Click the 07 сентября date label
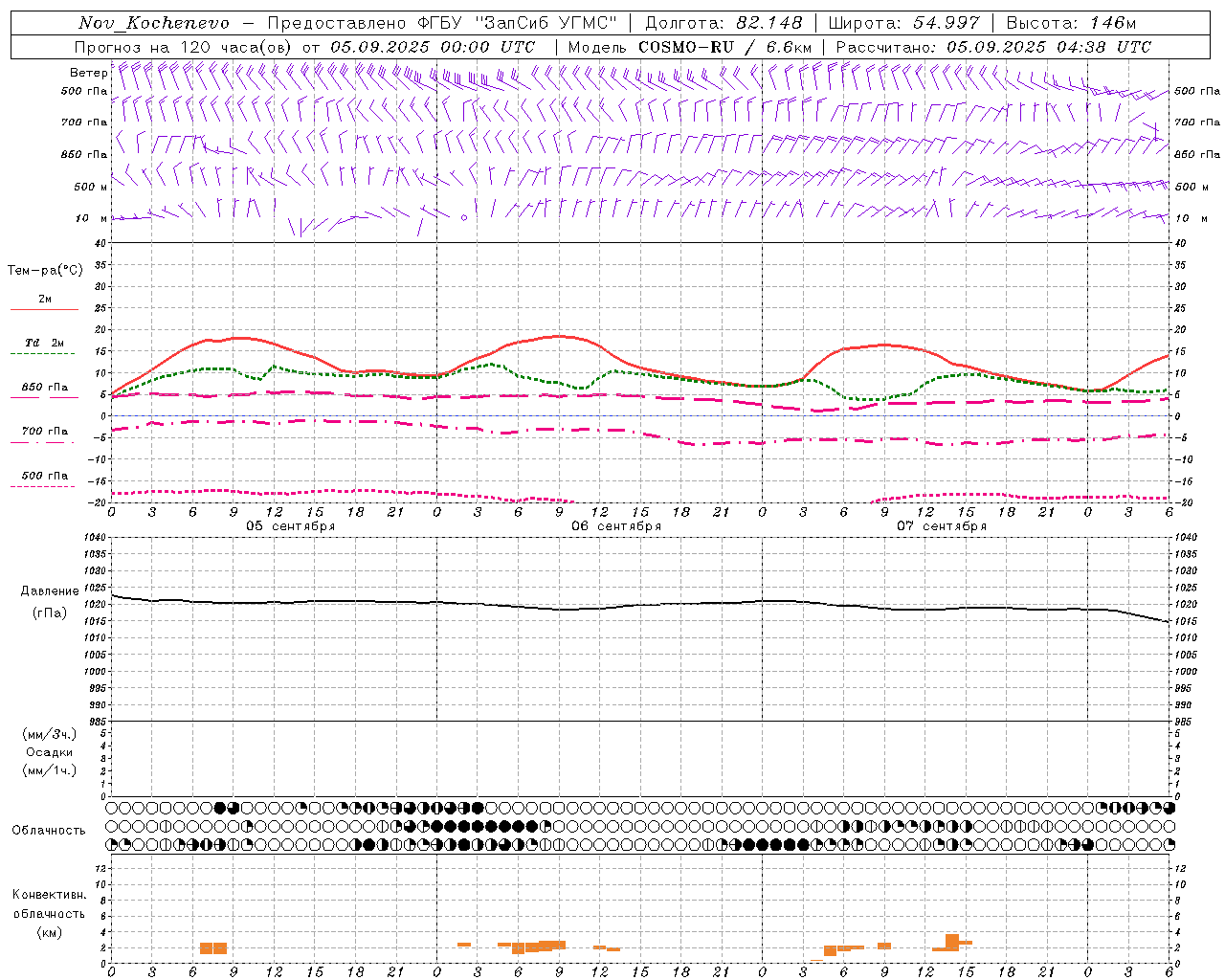The image size is (1225, 980). click(941, 526)
